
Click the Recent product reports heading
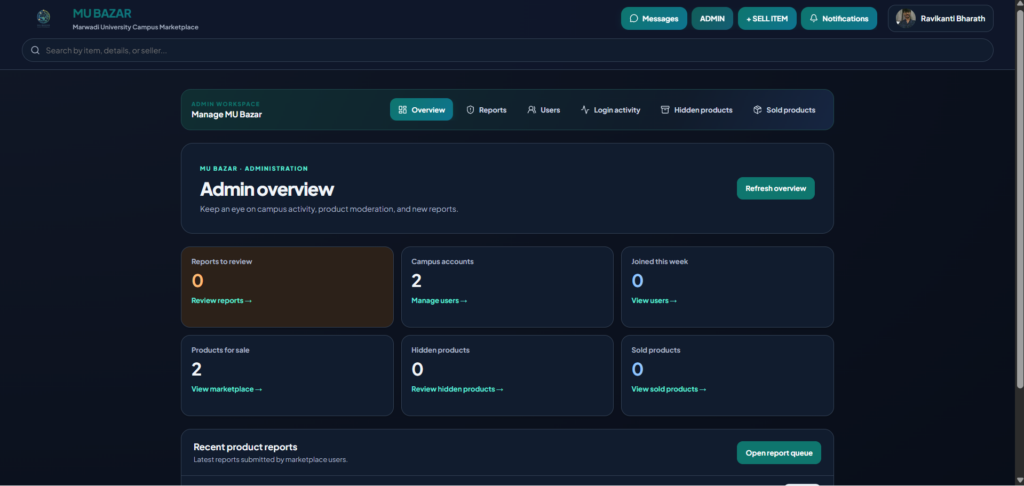(246, 447)
